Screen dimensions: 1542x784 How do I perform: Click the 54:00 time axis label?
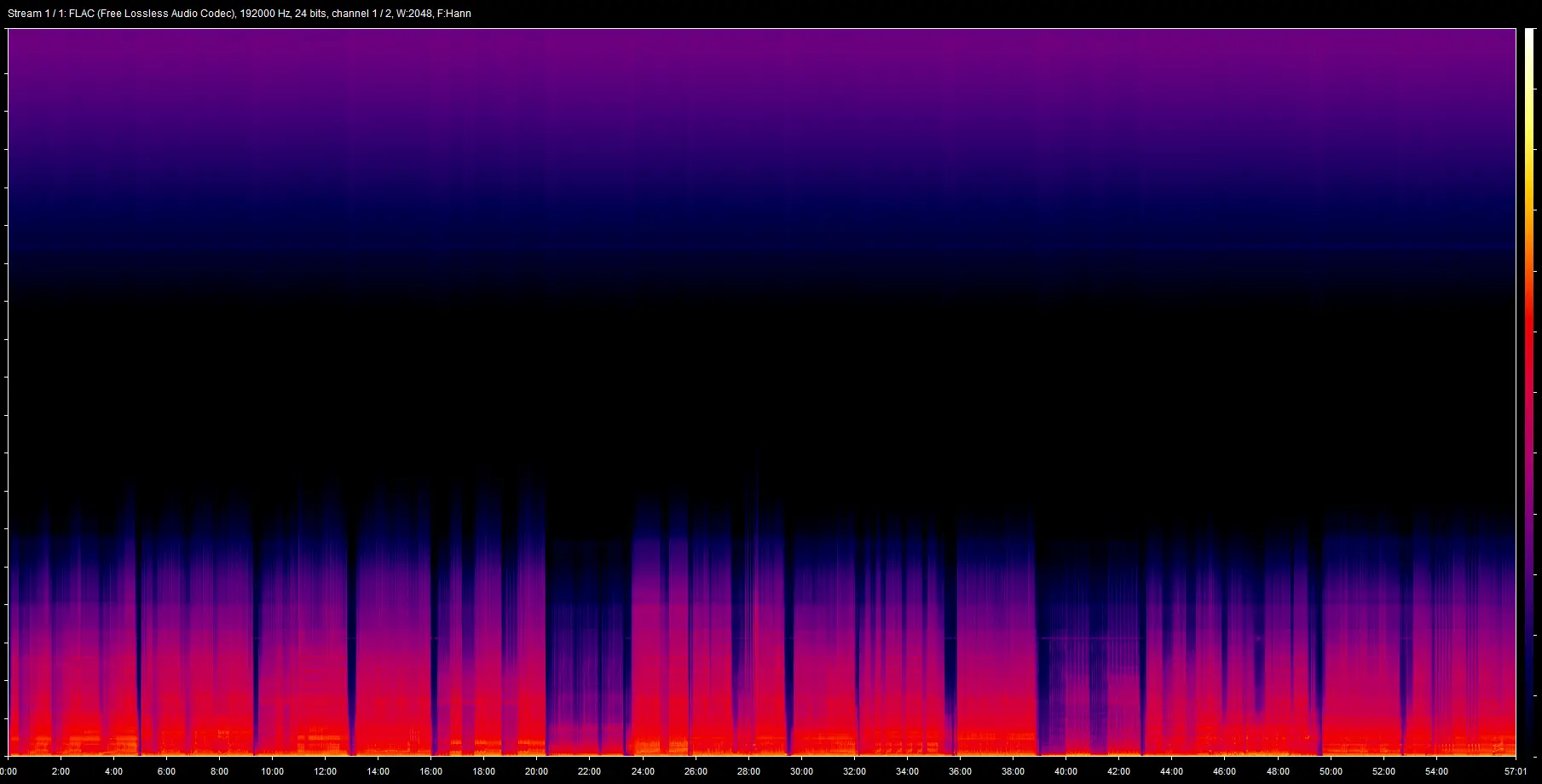[1436, 771]
